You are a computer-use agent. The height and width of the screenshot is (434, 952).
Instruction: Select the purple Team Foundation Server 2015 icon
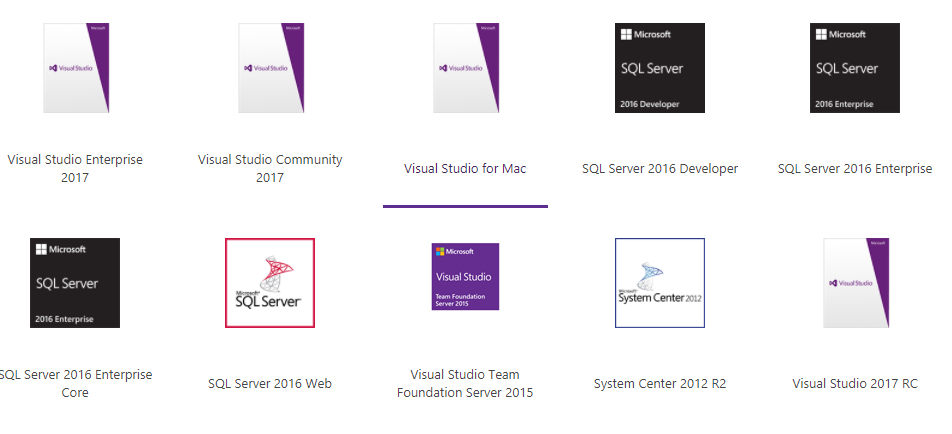(x=465, y=277)
